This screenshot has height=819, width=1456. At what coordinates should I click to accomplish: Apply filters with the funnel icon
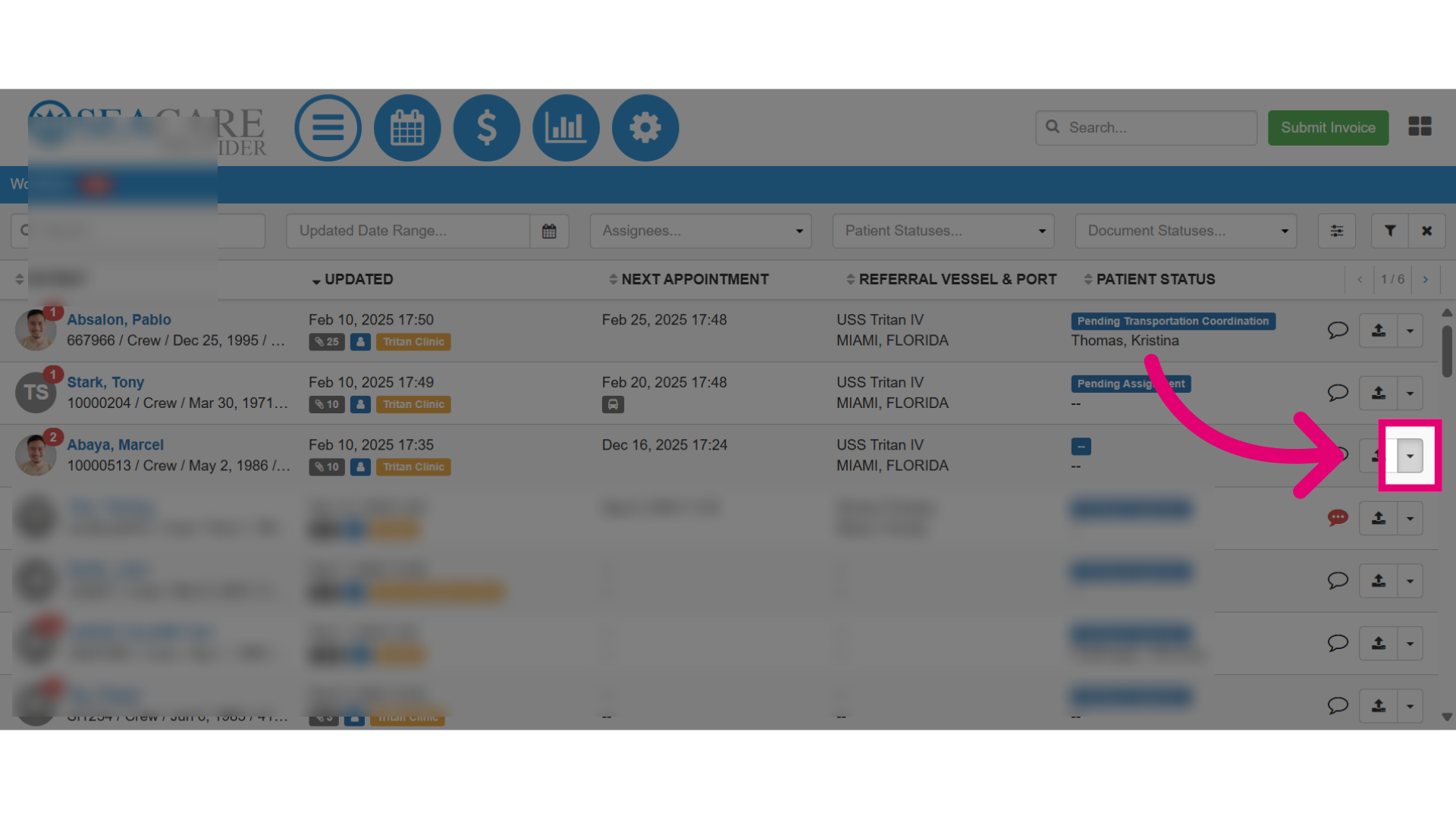pos(1390,231)
